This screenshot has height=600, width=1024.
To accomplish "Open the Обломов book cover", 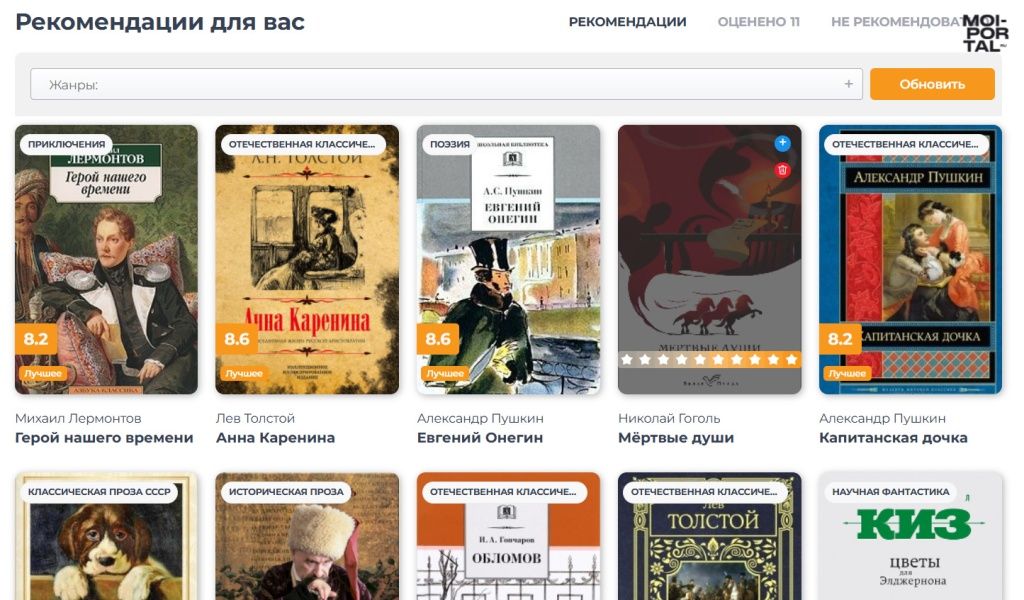I will tap(508, 536).
